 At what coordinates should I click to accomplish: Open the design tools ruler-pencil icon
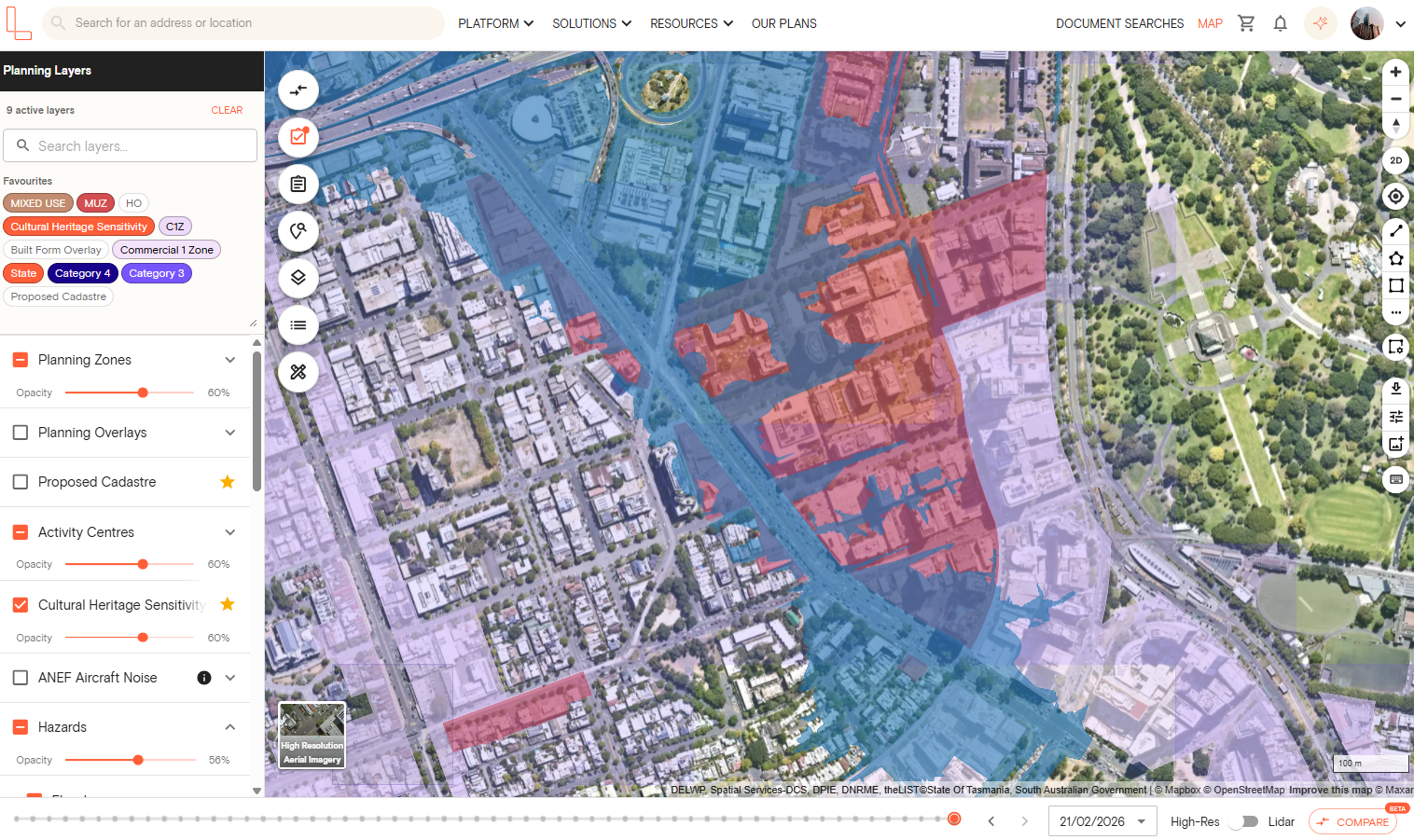pos(298,372)
